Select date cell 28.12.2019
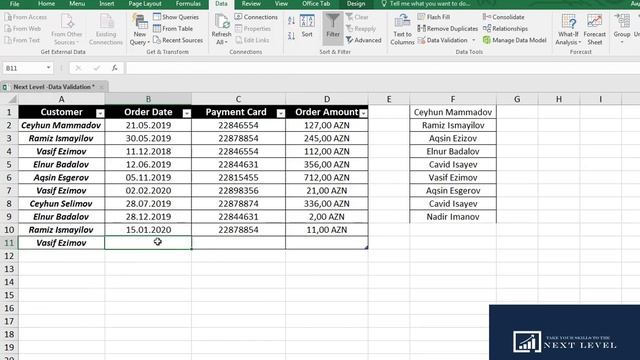Screen dimensions: 640x360 coord(148,217)
